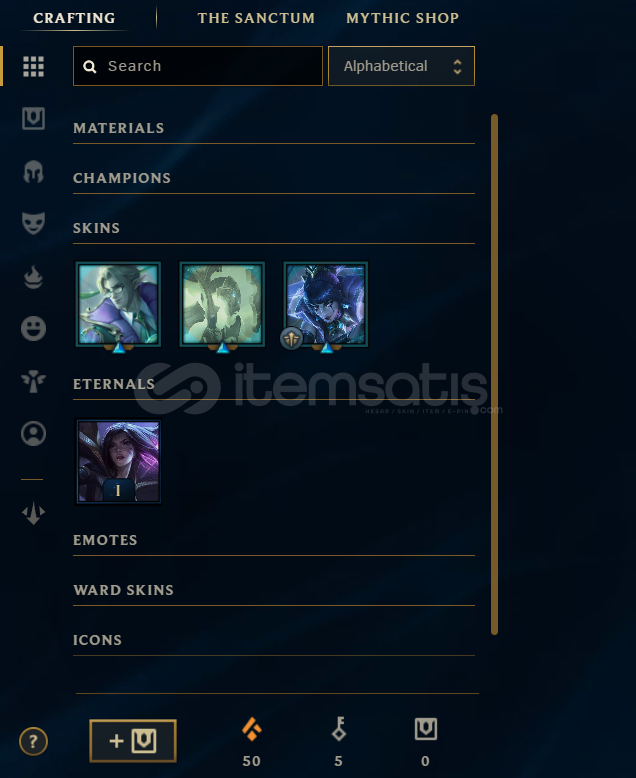This screenshot has height=778, width=636.
Task: Collapse the Skins section header
Action: coord(274,228)
